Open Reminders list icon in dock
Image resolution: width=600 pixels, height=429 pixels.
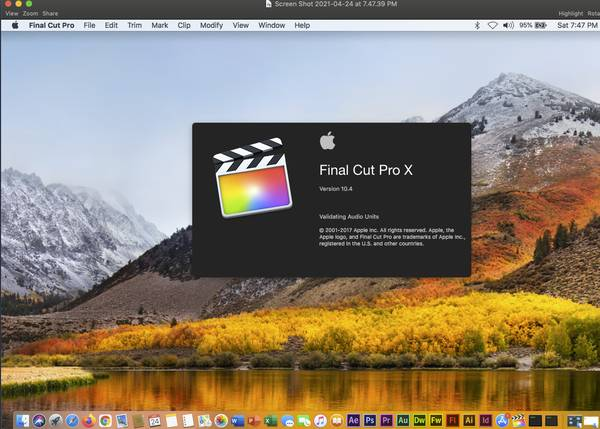188,421
